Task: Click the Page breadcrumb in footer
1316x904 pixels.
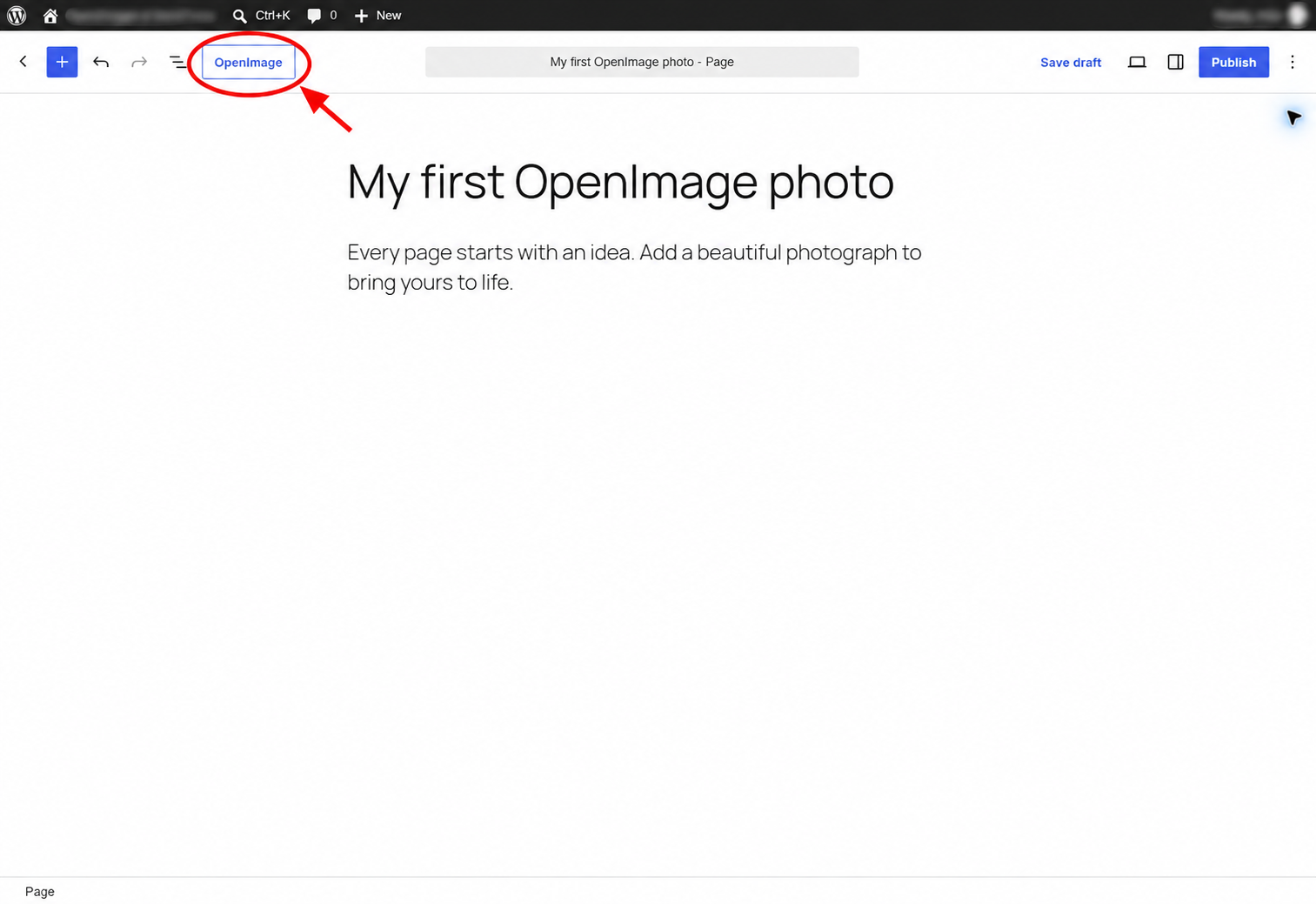Action: point(40,891)
